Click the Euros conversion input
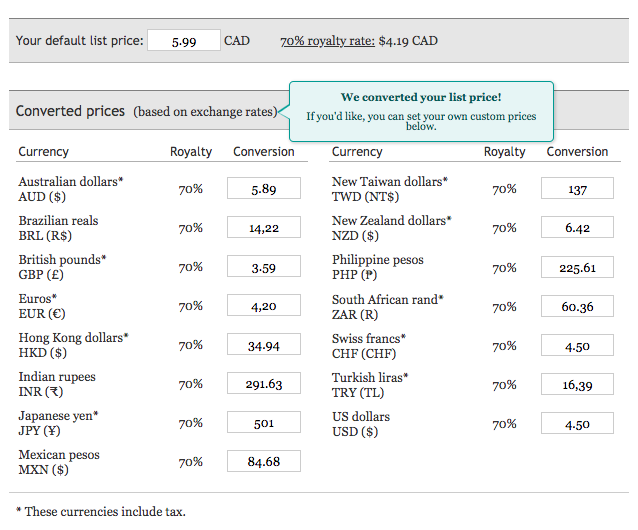Screen dimensions: 638x530 [x=263, y=306]
